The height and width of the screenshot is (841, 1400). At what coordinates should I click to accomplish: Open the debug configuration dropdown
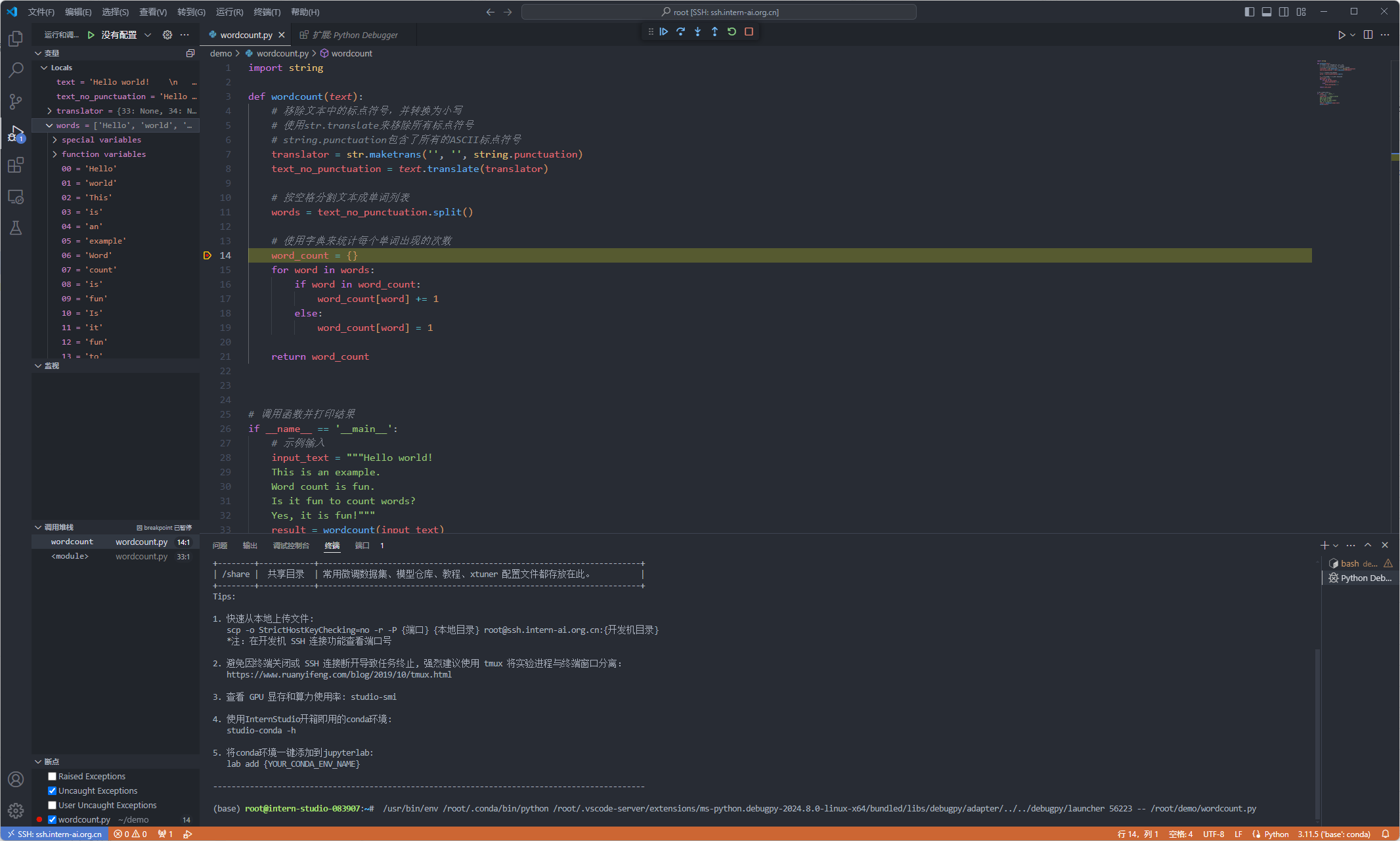point(148,35)
